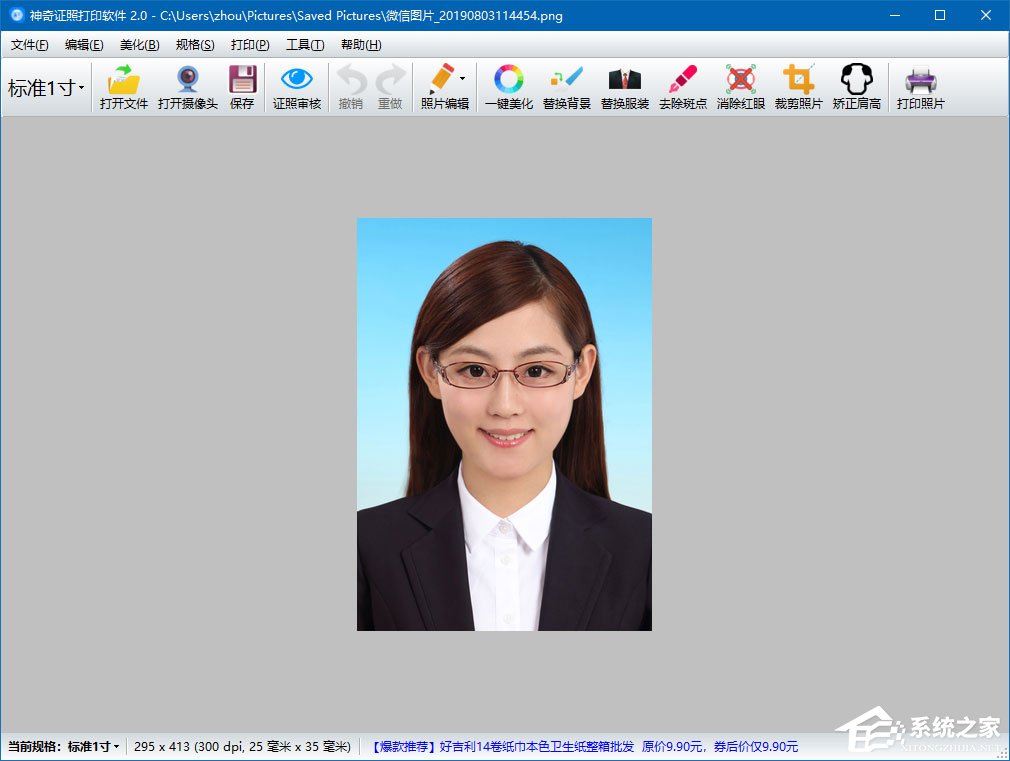Use the 去除斑点 blemish removal tool
This screenshot has height=761, width=1010.
[682, 85]
